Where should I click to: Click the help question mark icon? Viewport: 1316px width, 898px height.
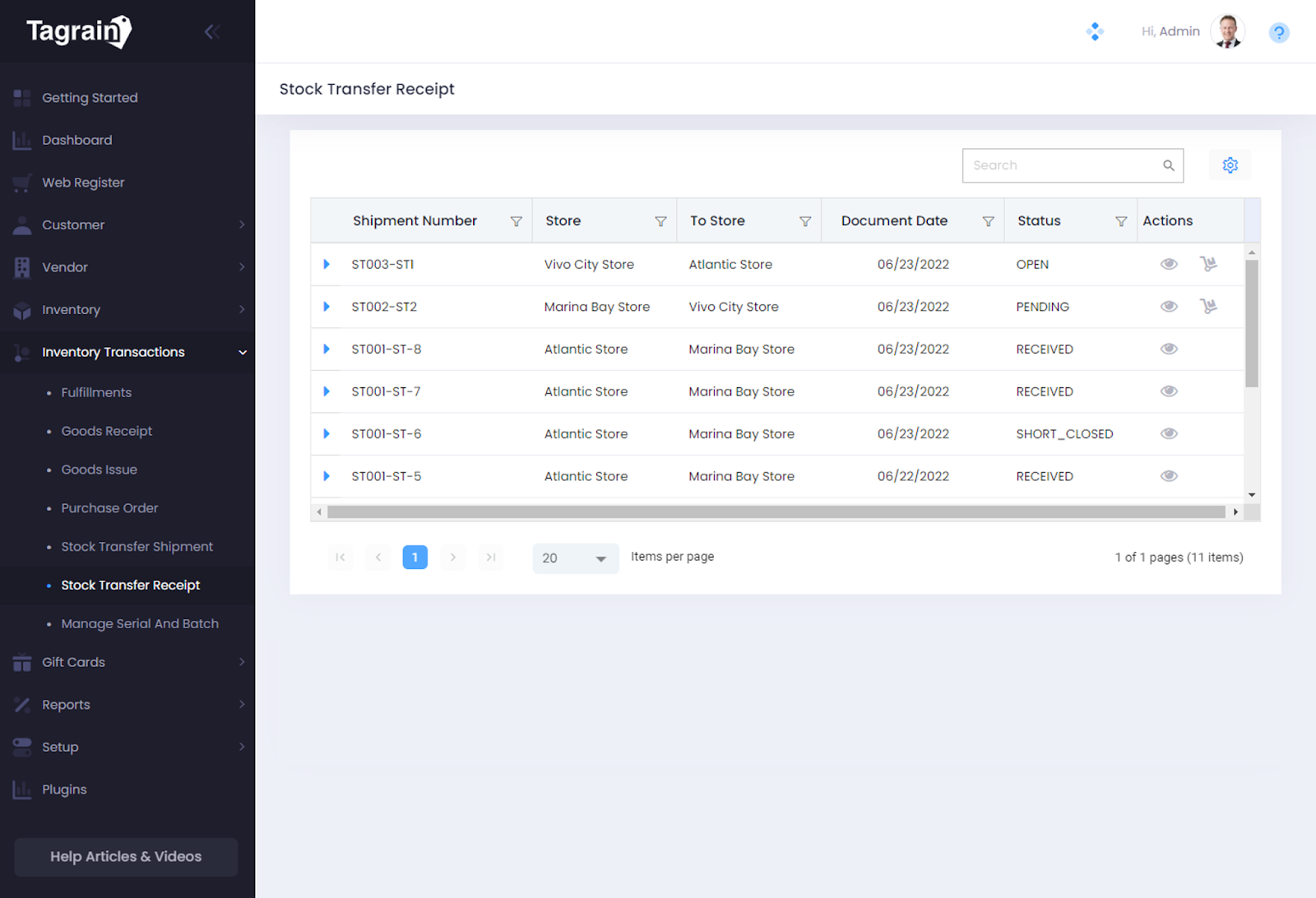coord(1278,33)
